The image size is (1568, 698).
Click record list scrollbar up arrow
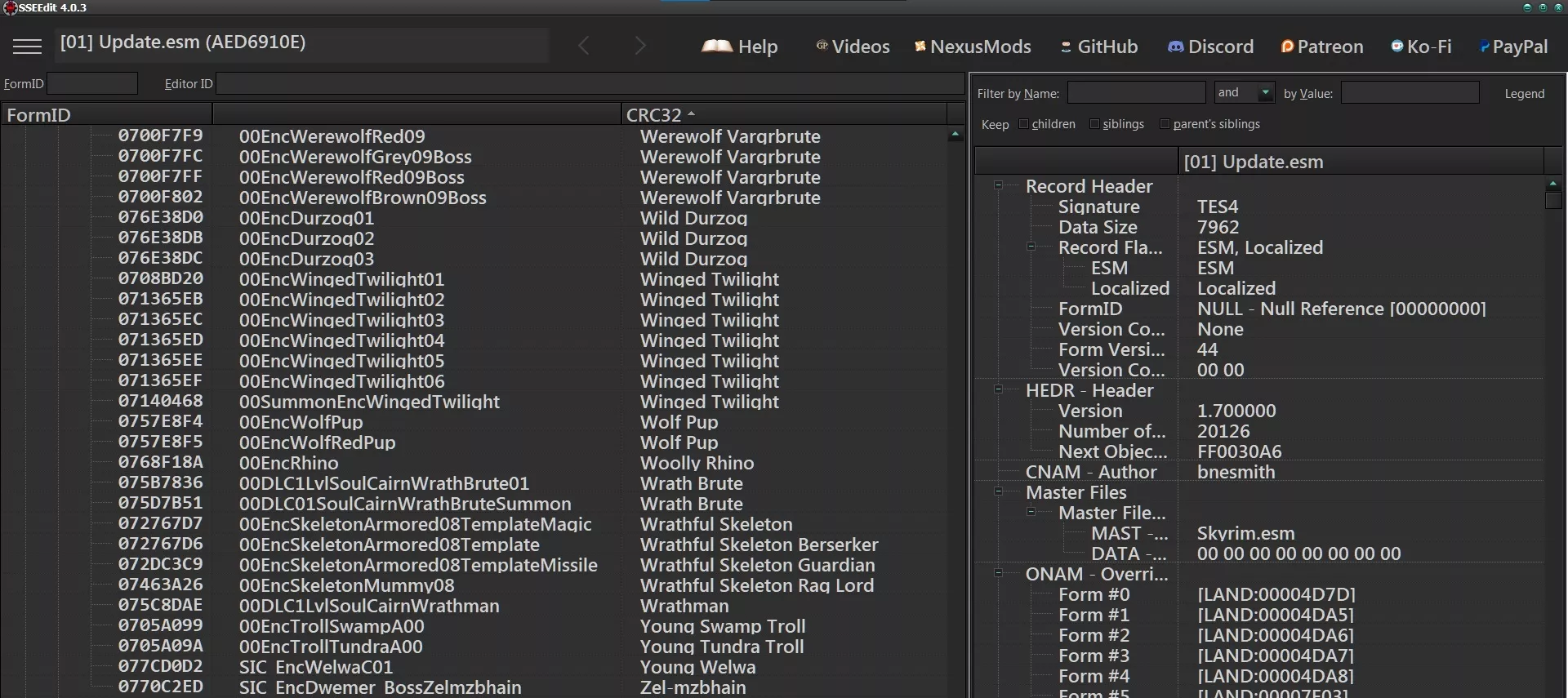[955, 135]
